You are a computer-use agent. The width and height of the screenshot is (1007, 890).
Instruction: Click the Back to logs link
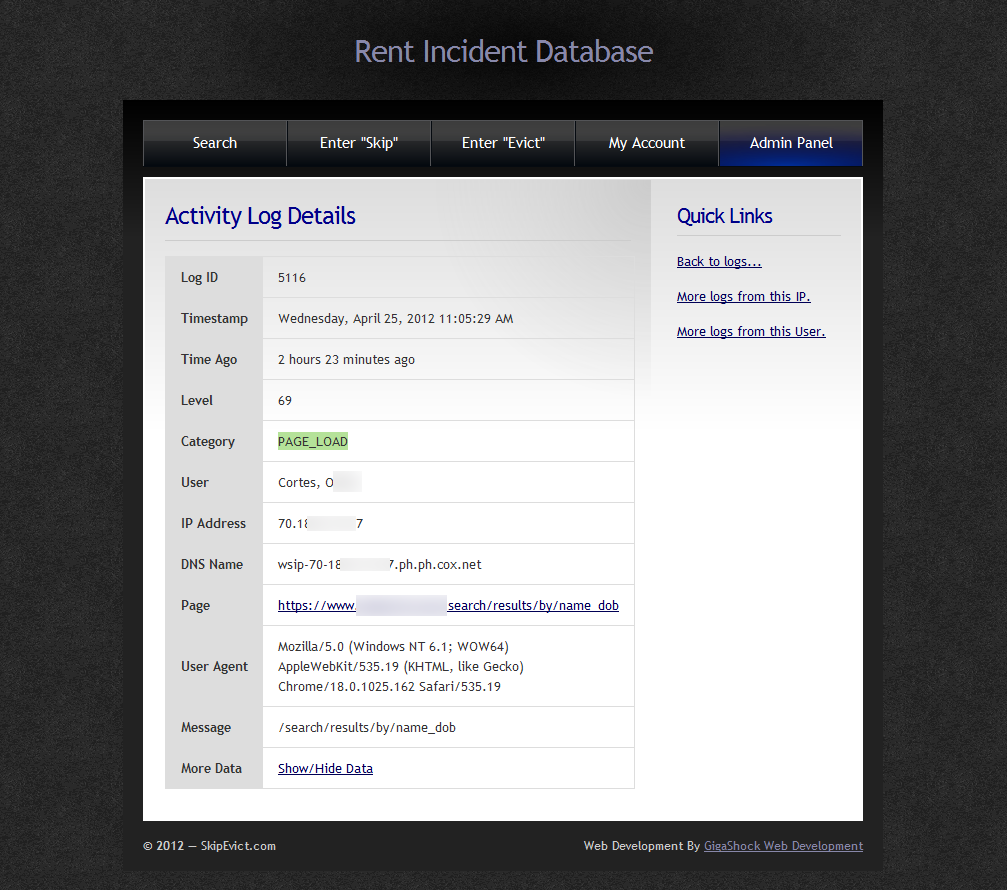pyautogui.click(x=719, y=261)
